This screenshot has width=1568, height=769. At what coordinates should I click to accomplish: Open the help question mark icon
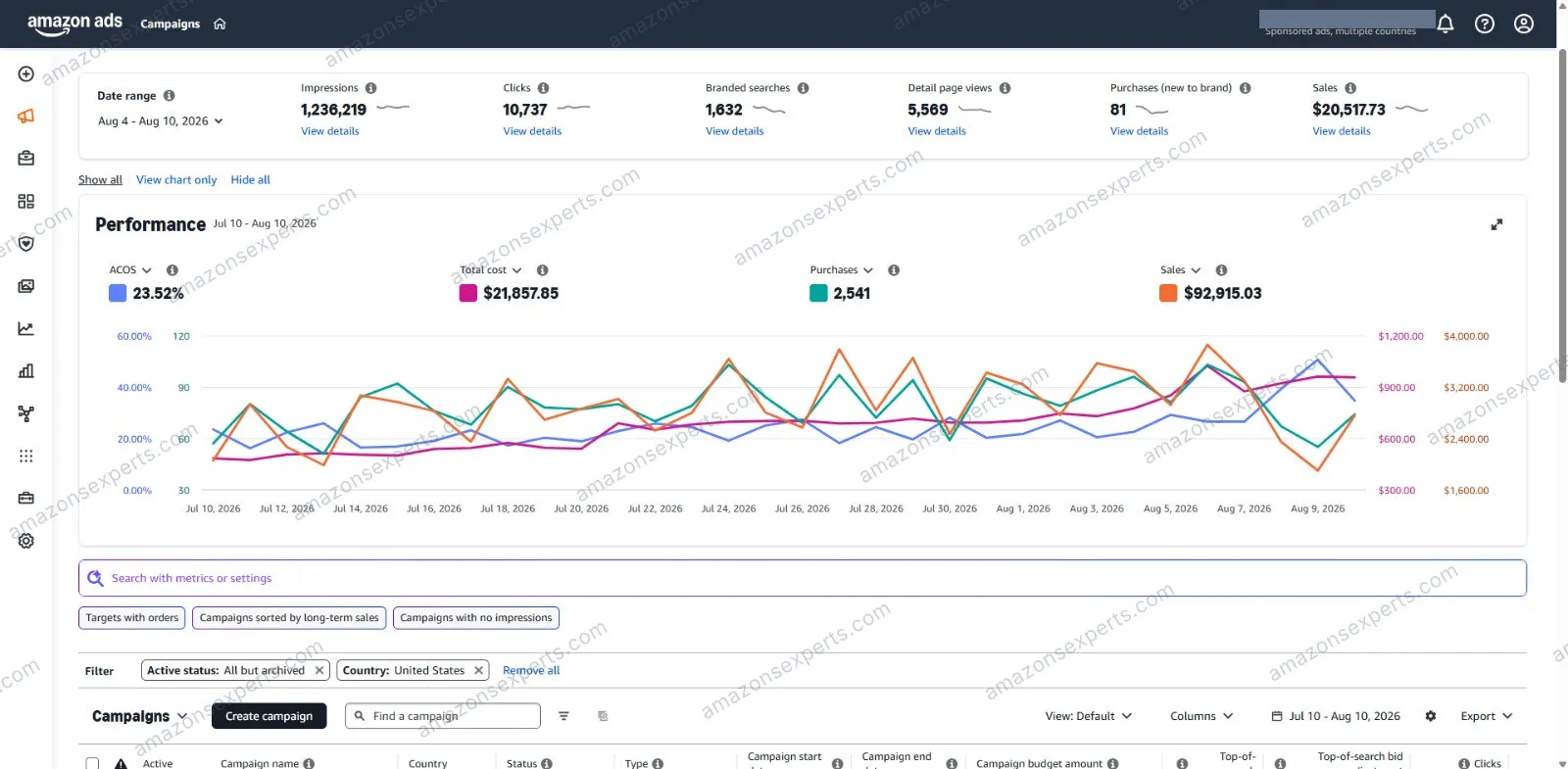1485,24
